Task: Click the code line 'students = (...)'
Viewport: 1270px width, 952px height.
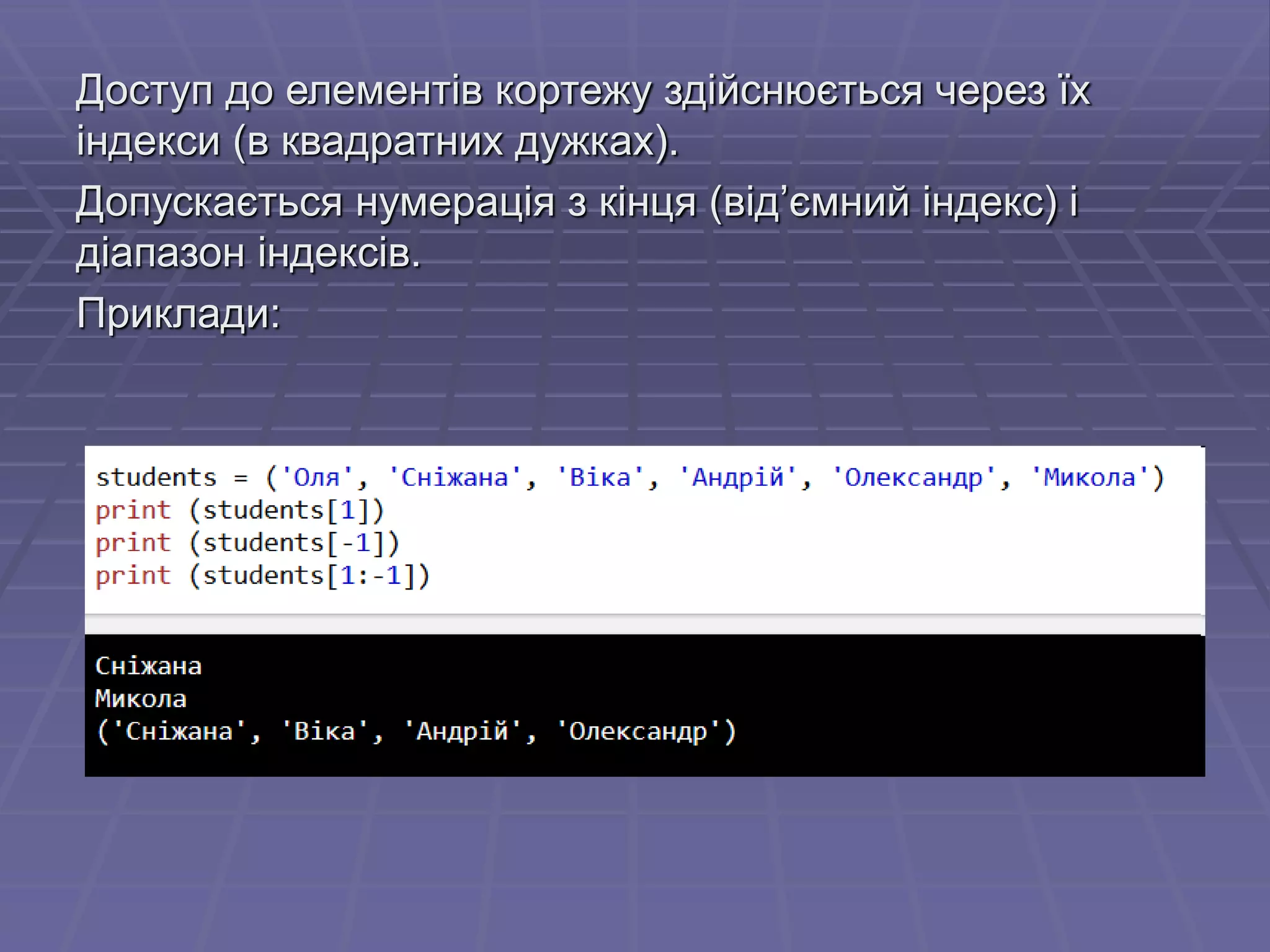Action: coord(630,478)
